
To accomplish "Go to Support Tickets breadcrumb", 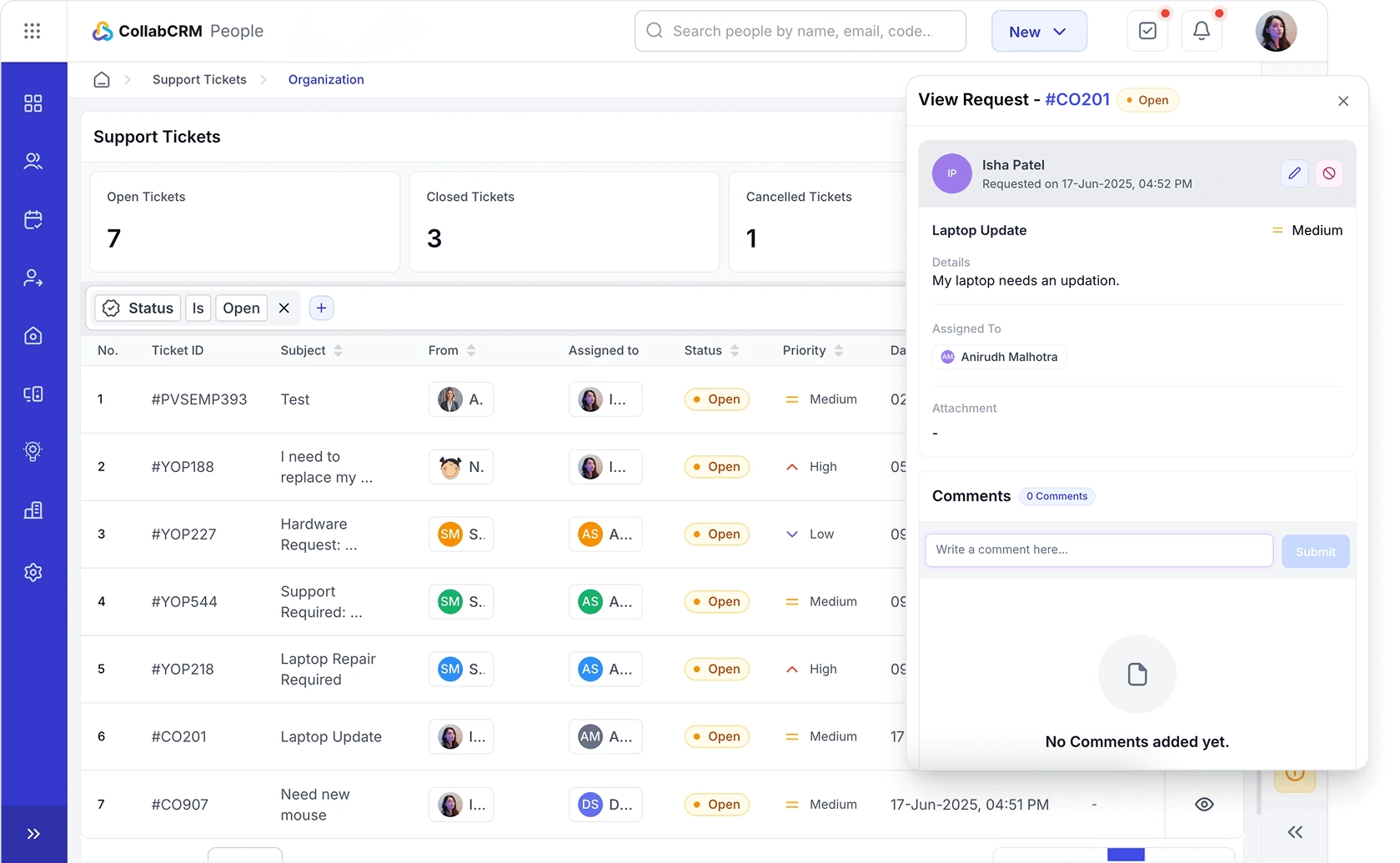I will tap(199, 79).
